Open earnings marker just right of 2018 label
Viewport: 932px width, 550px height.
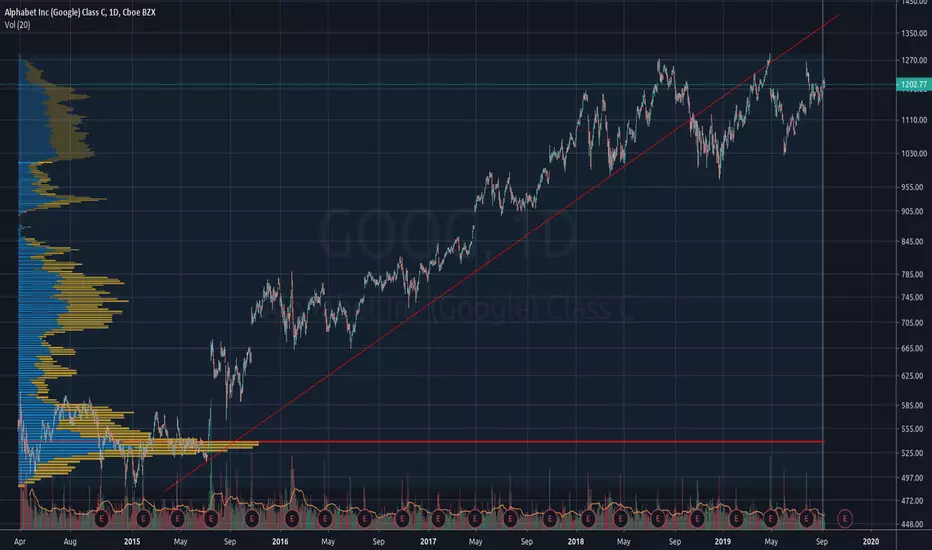click(x=587, y=518)
